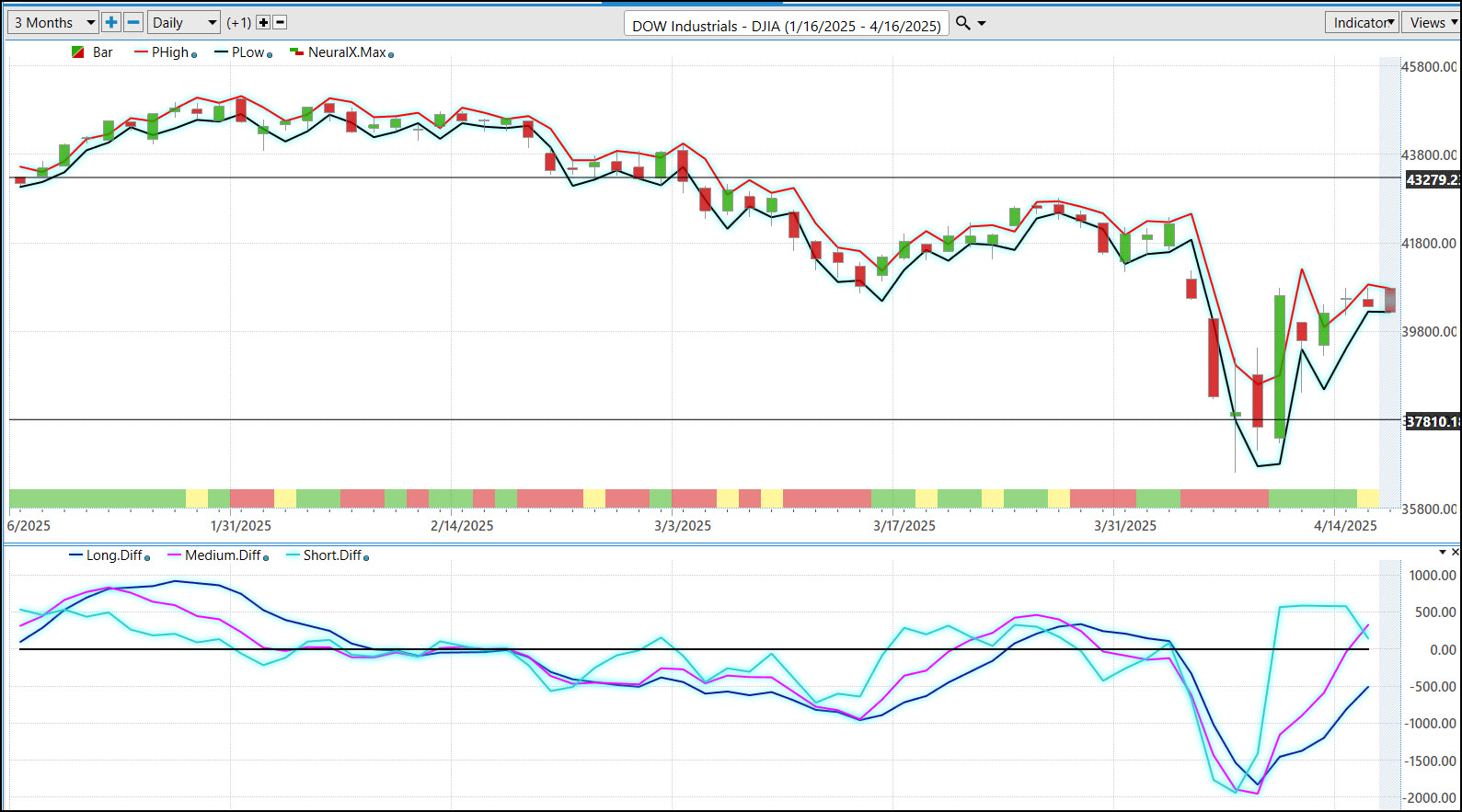Click the 1000.00 indicator axis label
1462x812 pixels.
[x=1433, y=576]
